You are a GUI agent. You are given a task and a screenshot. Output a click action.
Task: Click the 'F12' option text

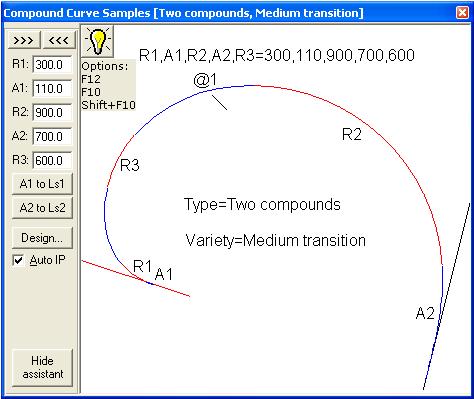(x=91, y=79)
